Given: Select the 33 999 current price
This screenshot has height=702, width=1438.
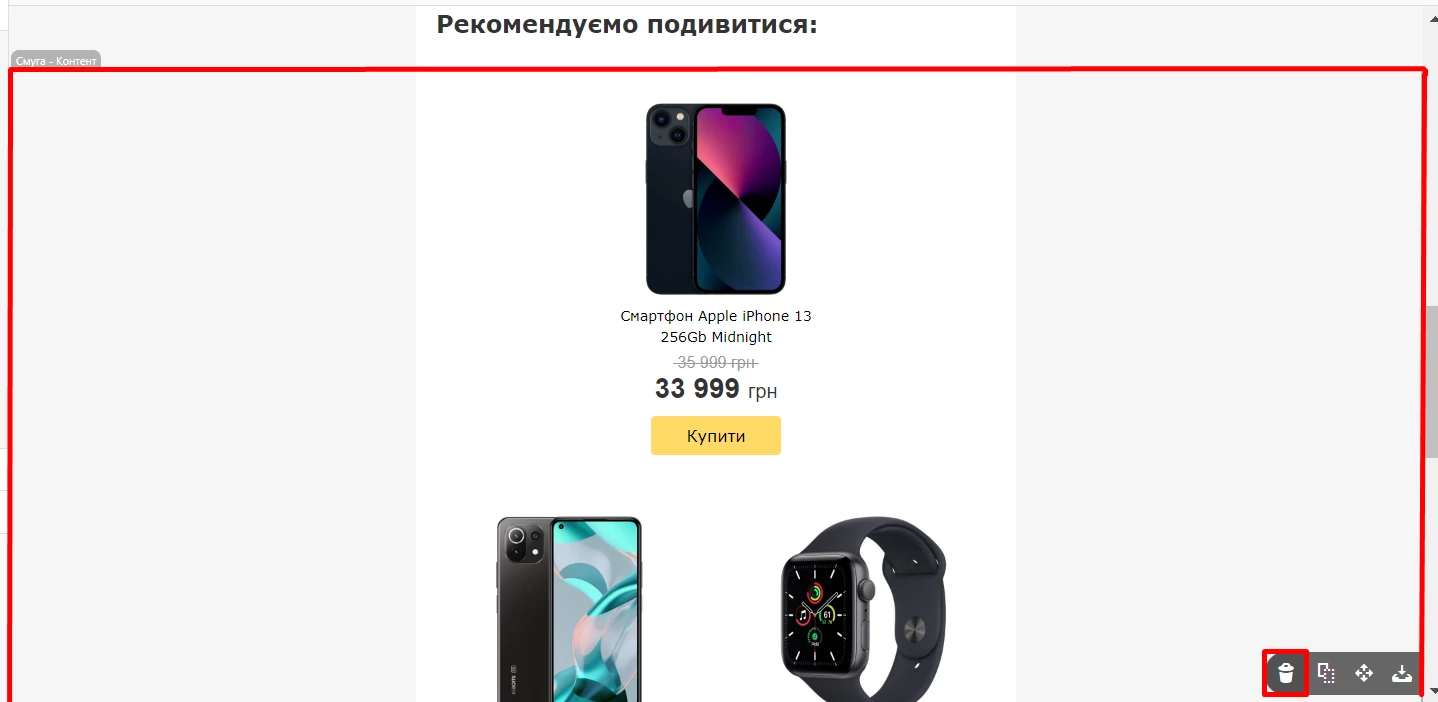Looking at the screenshot, I should 697,388.
